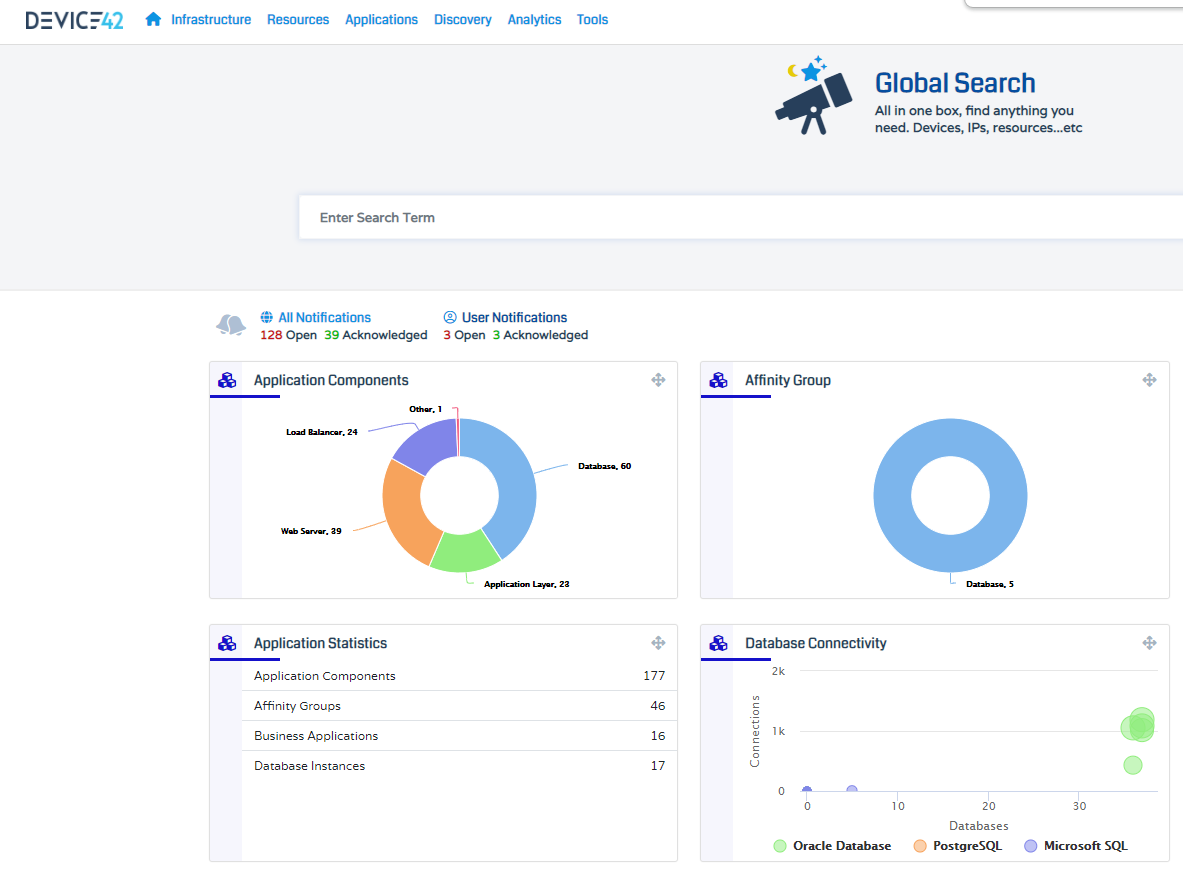
Task: Click move handle on Database Connectivity widget
Action: tap(1149, 643)
